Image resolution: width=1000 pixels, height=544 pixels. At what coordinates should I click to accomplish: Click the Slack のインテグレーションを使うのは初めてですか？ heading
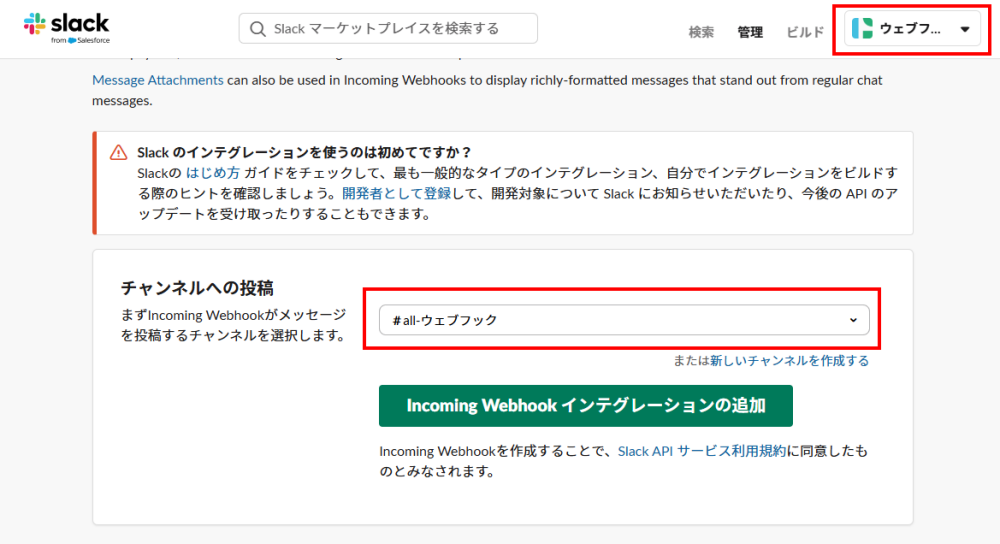(304, 152)
